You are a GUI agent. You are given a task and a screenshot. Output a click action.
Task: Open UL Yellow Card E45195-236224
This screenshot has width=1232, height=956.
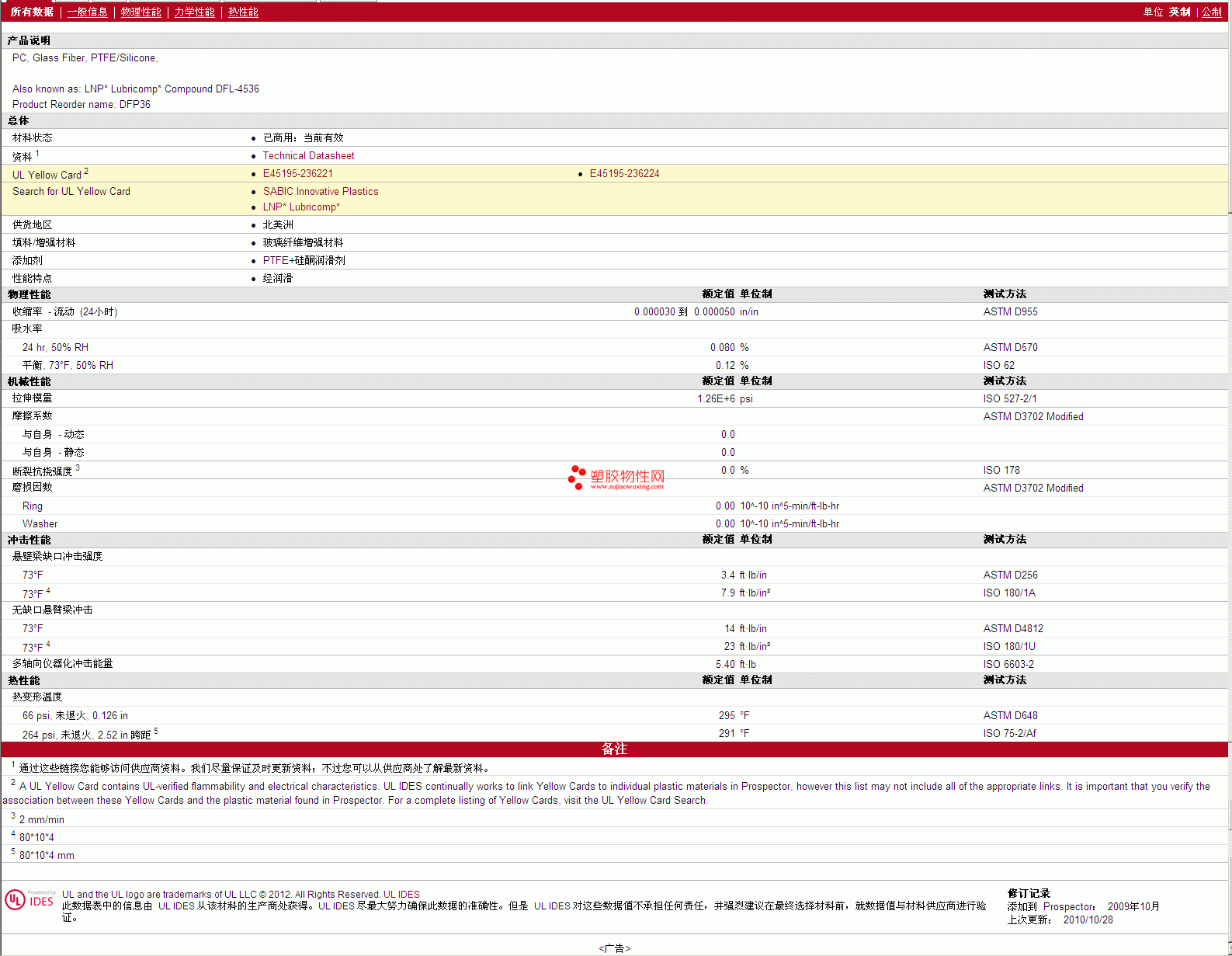624,174
